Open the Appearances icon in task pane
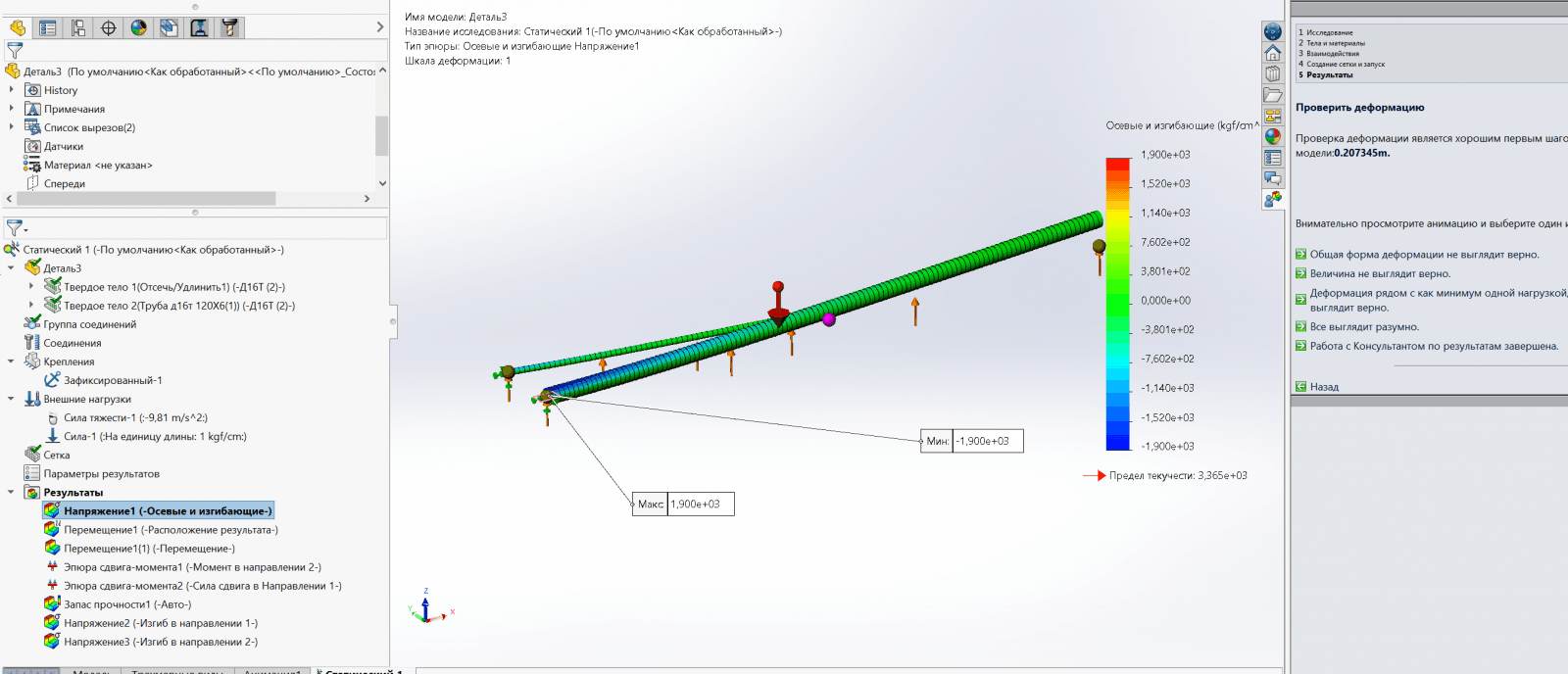 tap(1272, 136)
